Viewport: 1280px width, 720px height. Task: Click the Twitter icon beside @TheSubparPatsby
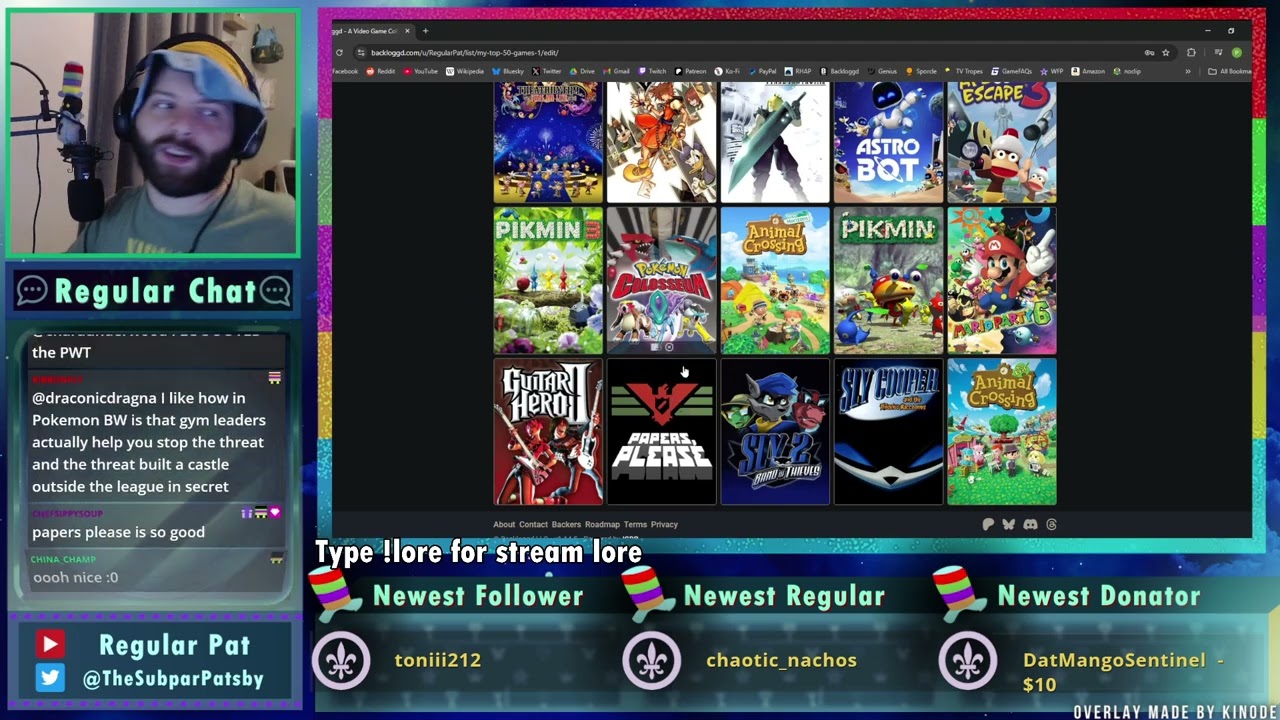(50, 678)
